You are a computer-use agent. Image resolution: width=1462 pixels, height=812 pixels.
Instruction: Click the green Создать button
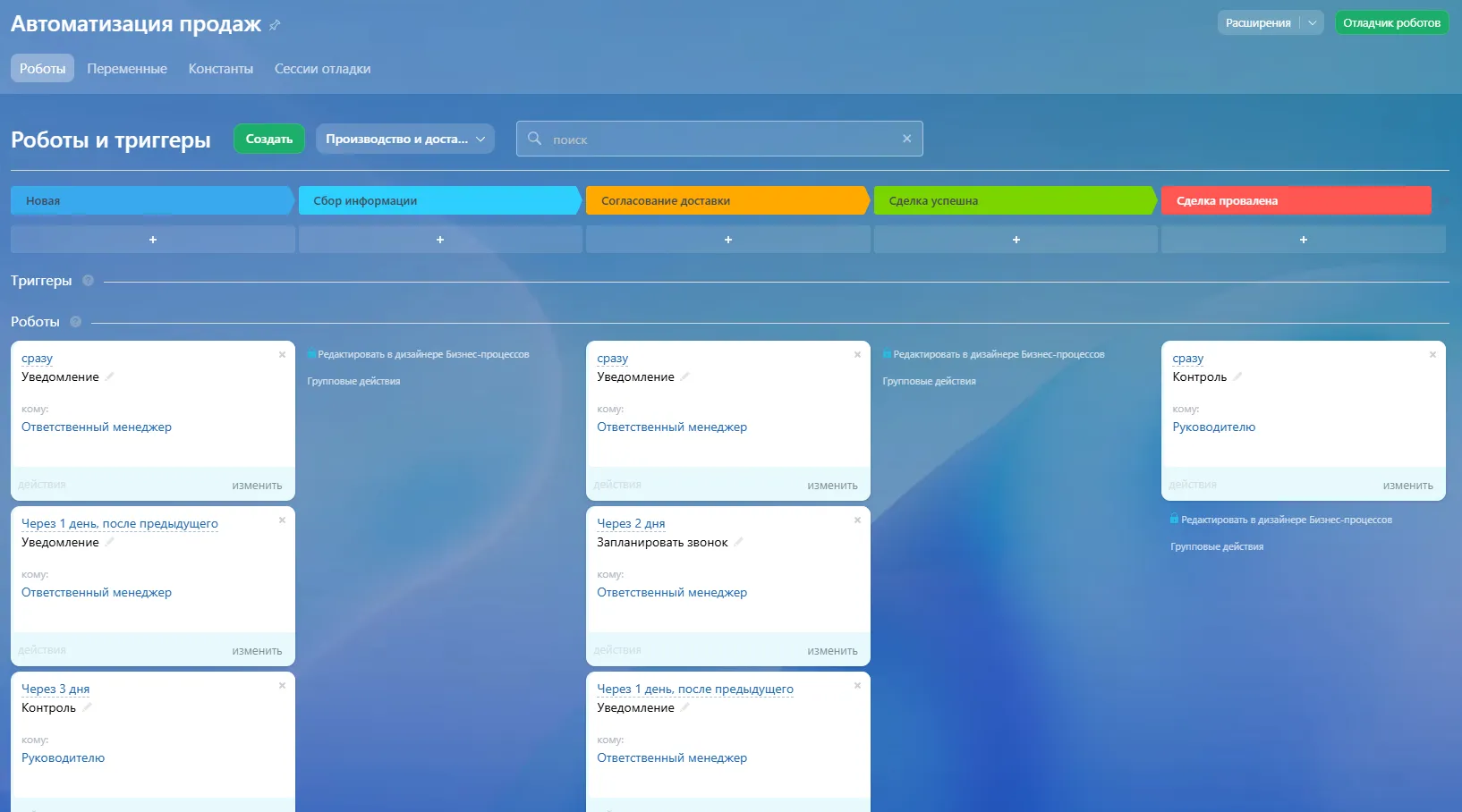[269, 139]
